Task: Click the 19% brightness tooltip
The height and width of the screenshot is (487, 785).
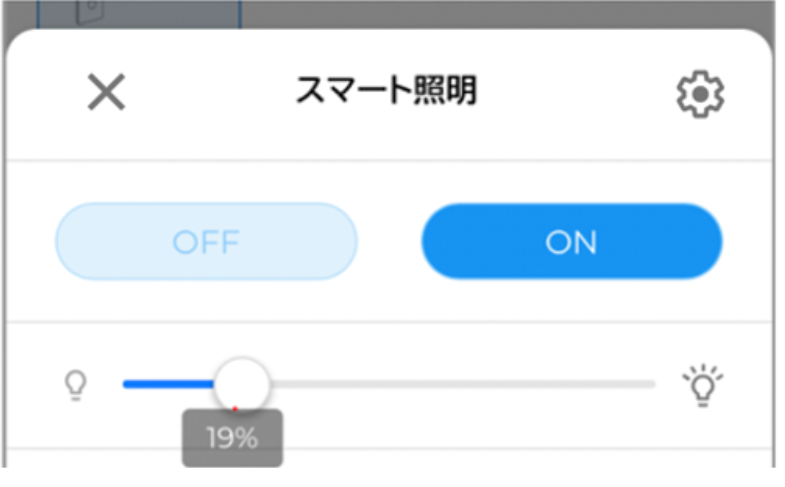Action: (232, 438)
